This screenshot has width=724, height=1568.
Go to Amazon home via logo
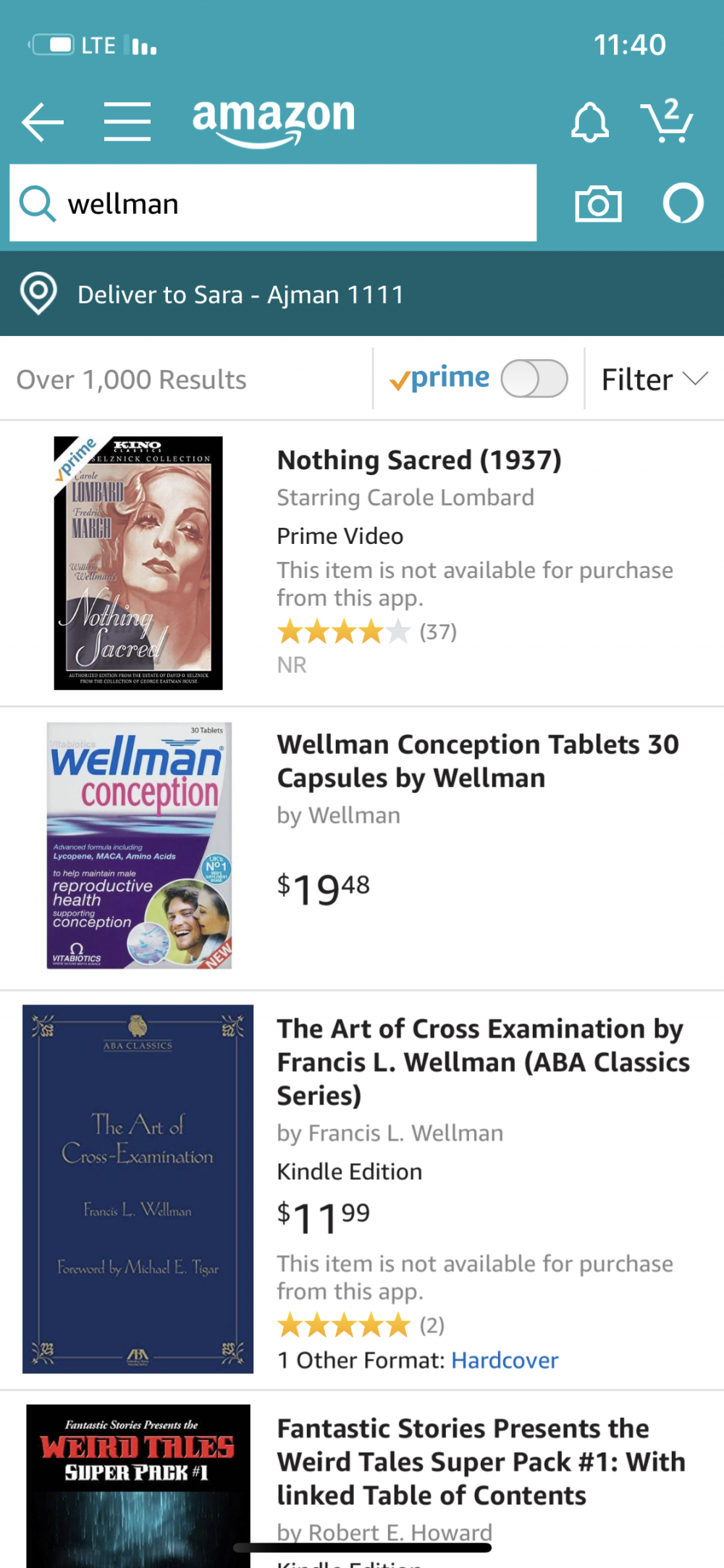tap(274, 120)
